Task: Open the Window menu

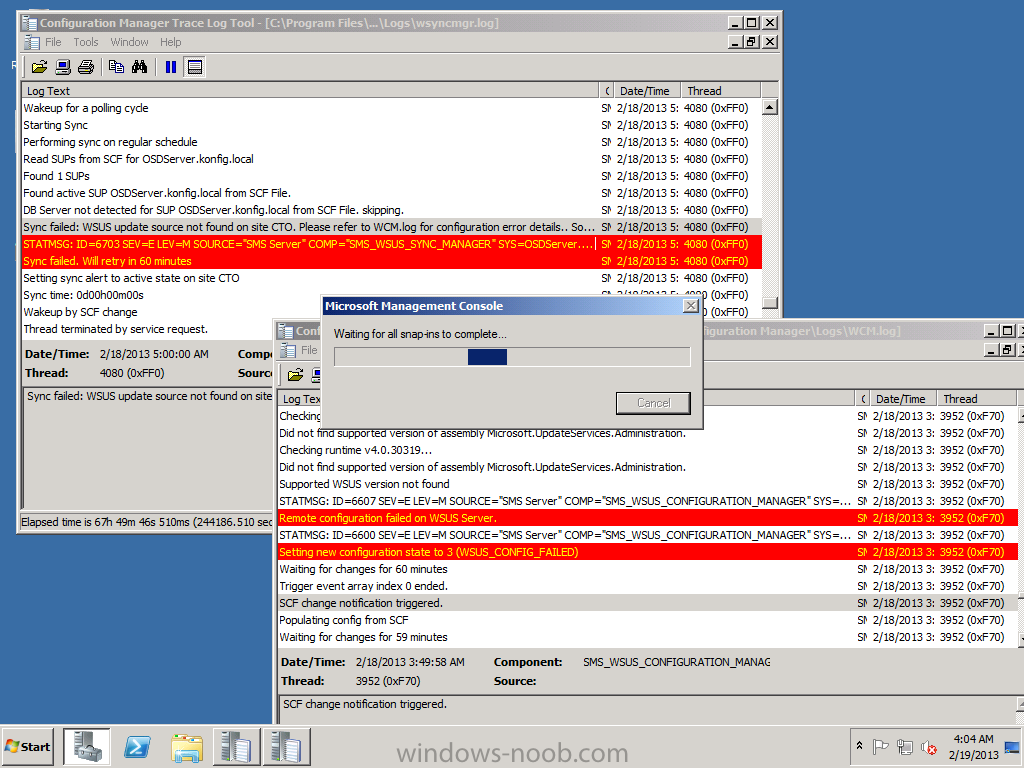Action: click(x=129, y=42)
